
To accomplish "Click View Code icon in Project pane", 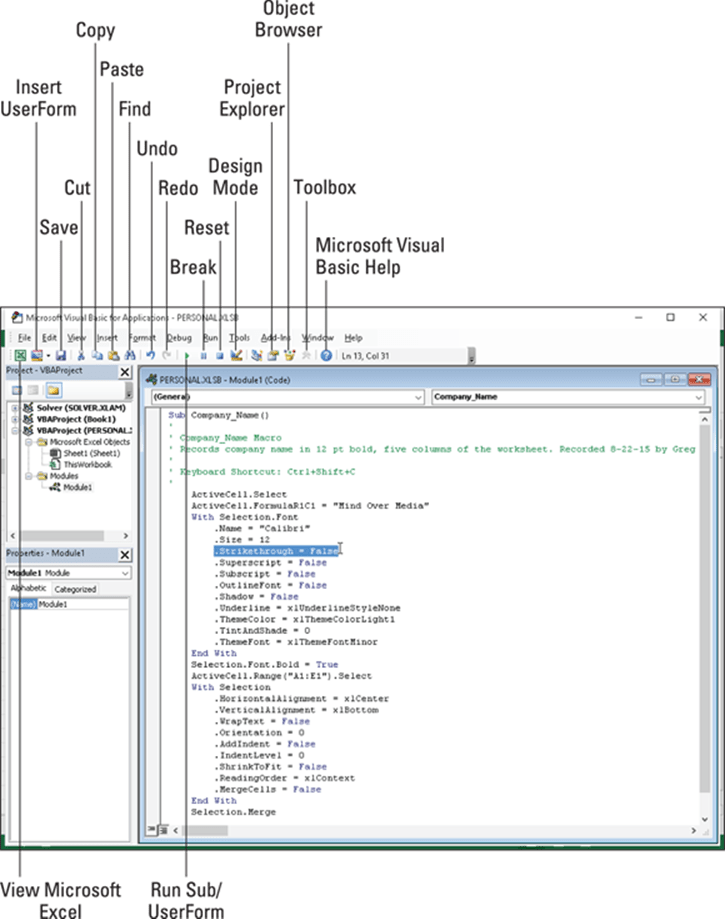I will pyautogui.click(x=17, y=390).
